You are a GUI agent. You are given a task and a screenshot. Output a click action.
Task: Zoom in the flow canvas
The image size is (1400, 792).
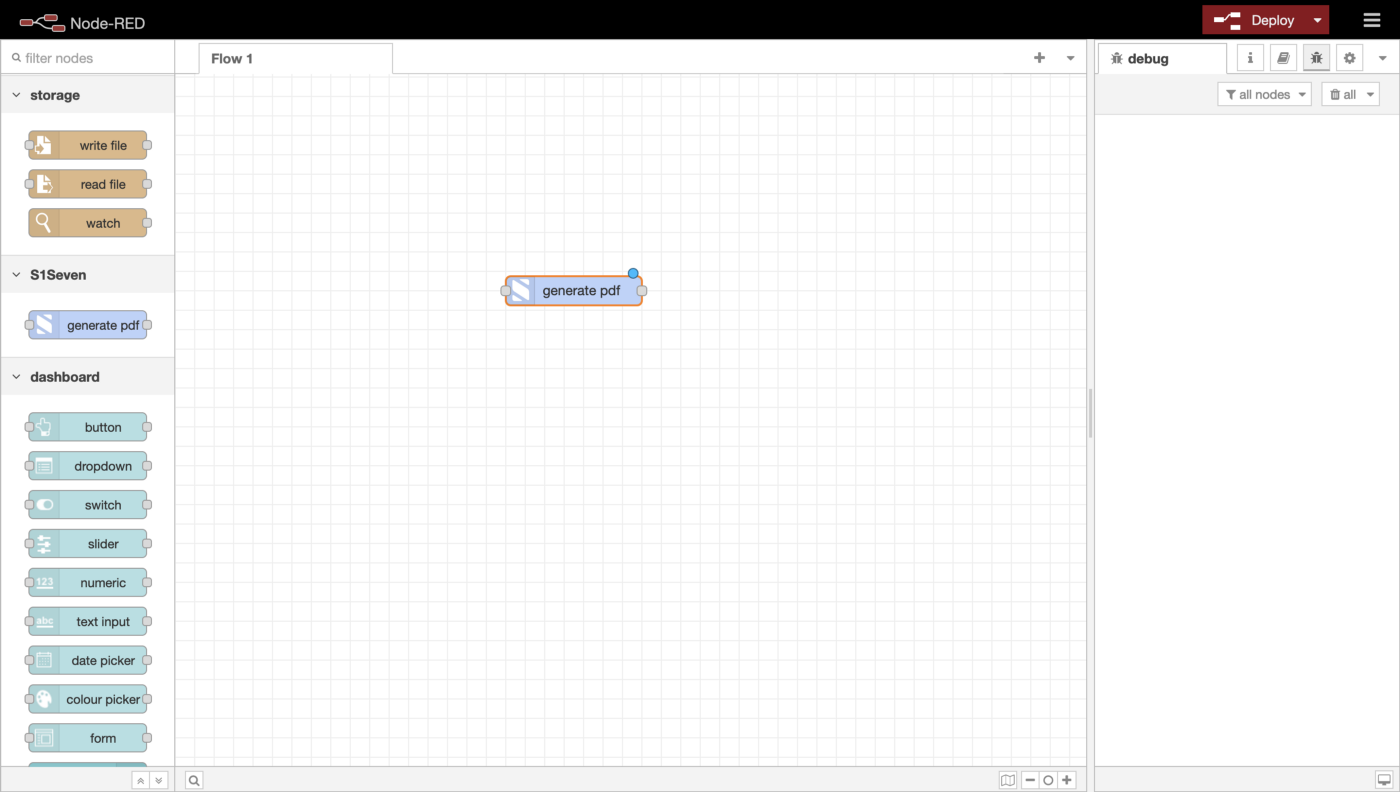[1067, 780]
